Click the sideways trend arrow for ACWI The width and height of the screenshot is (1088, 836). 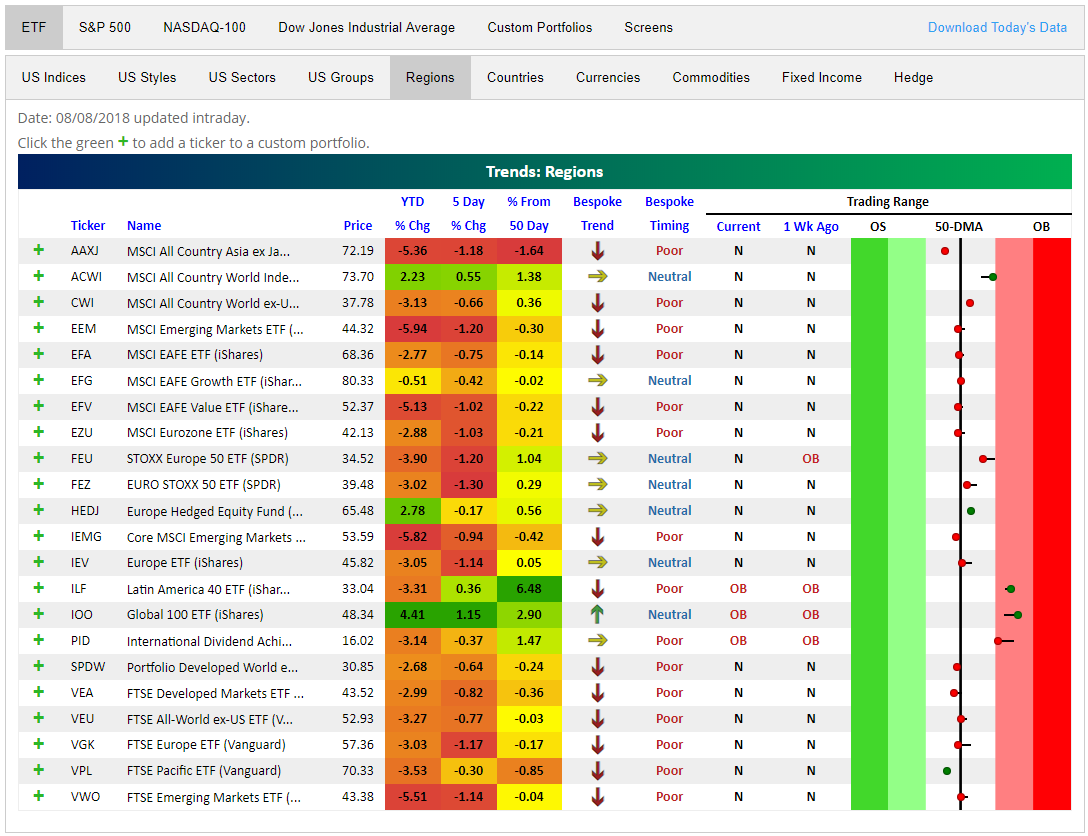pos(598,276)
